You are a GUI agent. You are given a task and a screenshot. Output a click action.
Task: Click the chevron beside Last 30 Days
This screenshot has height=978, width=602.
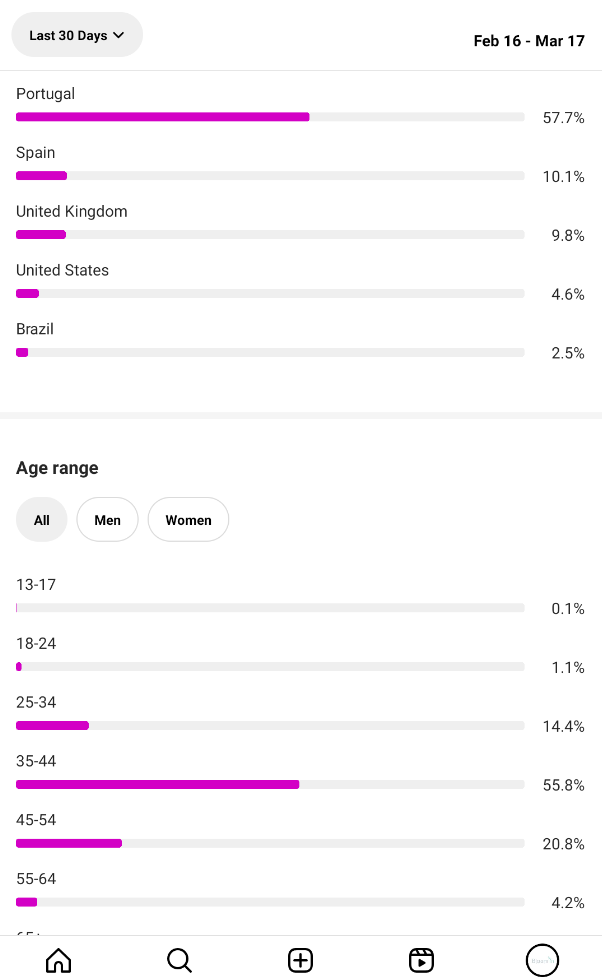coord(119,36)
